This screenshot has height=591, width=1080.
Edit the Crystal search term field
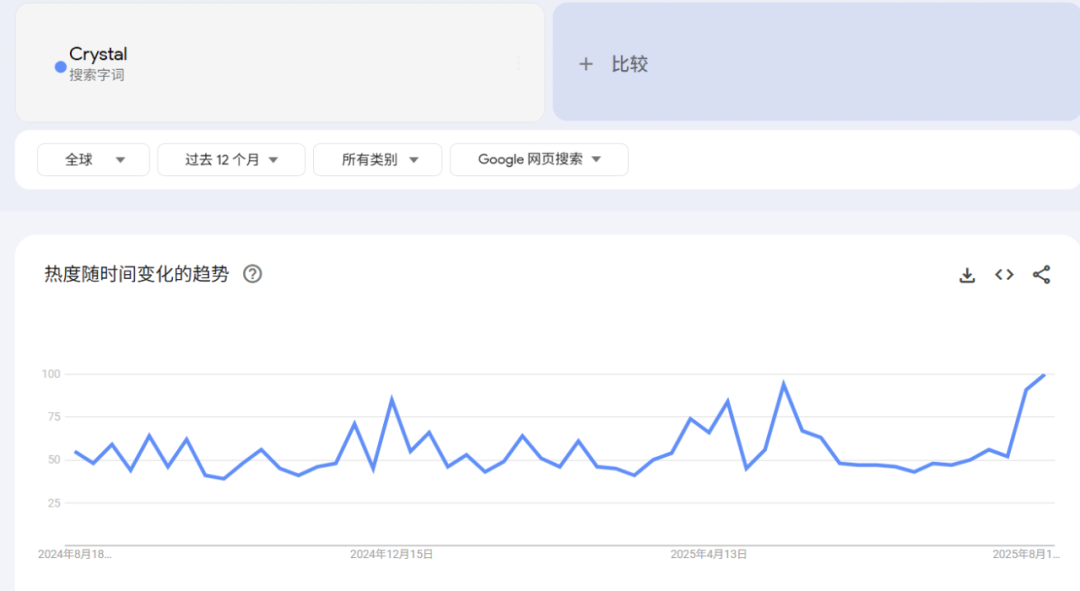98,54
